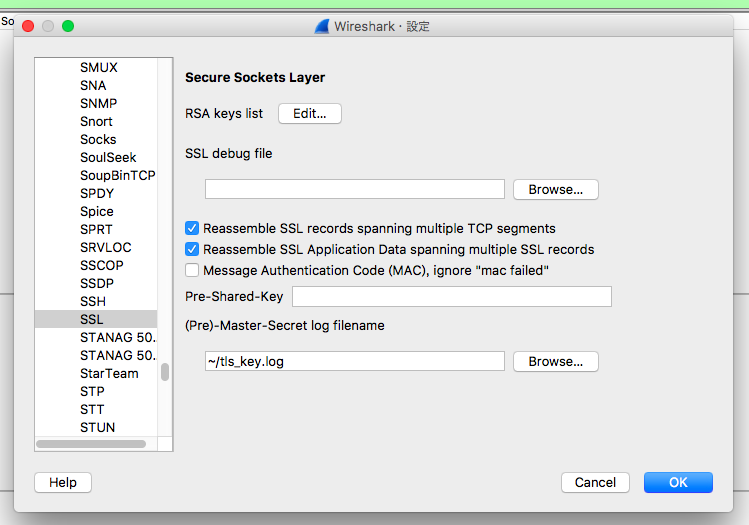Select SPRT in the list
749x525 pixels.
coord(96,229)
